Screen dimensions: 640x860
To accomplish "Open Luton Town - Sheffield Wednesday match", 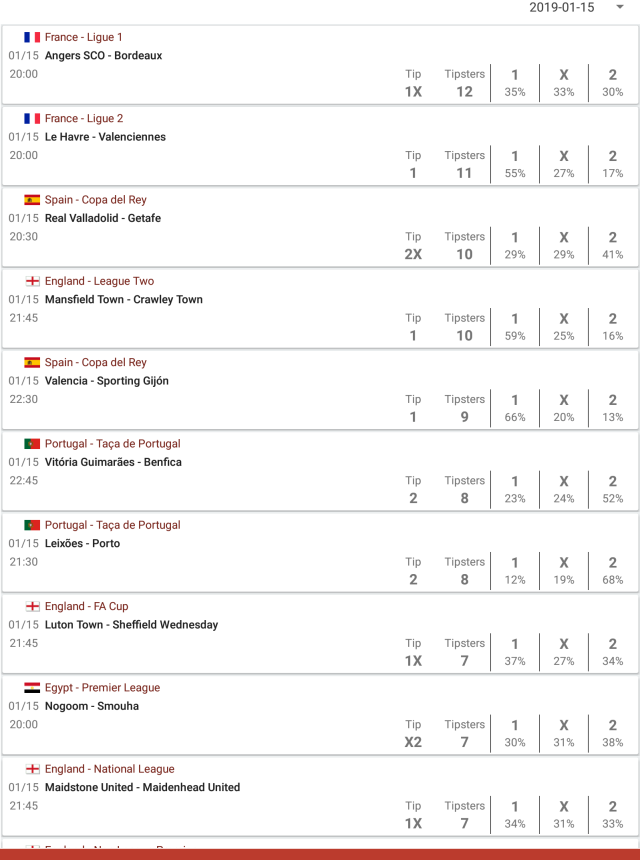I will click(x=131, y=625).
